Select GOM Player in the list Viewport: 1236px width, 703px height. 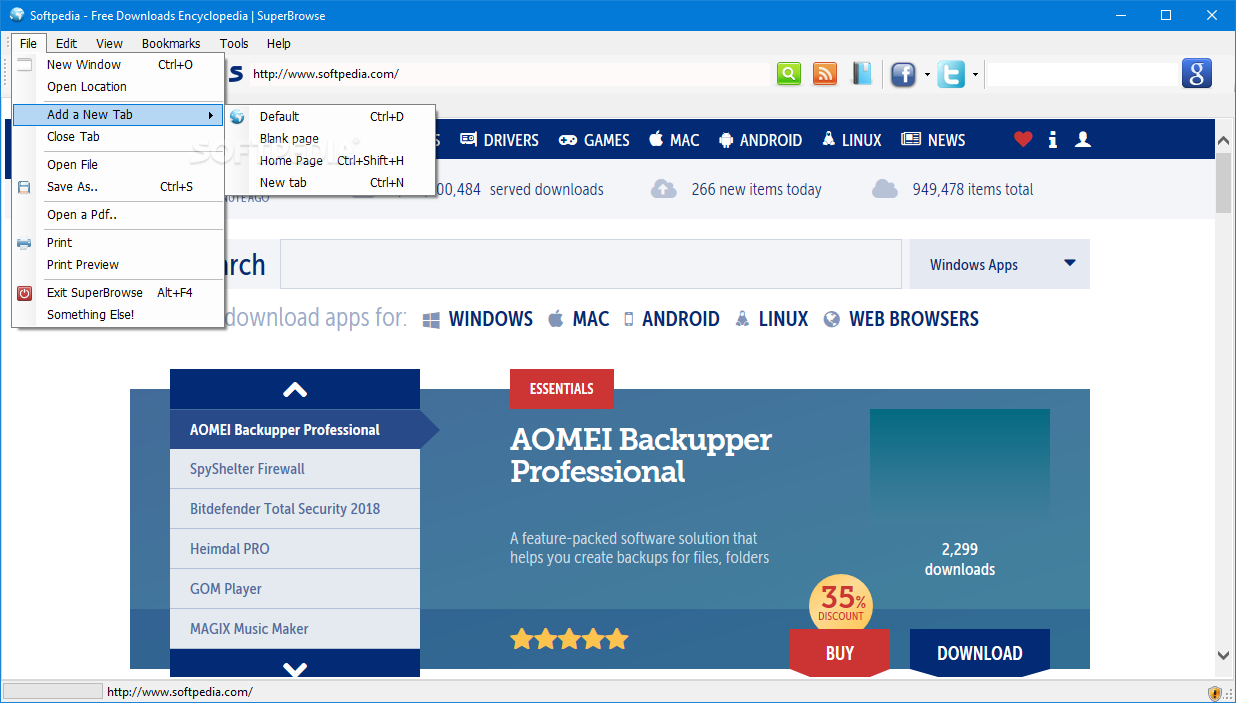tap(295, 589)
